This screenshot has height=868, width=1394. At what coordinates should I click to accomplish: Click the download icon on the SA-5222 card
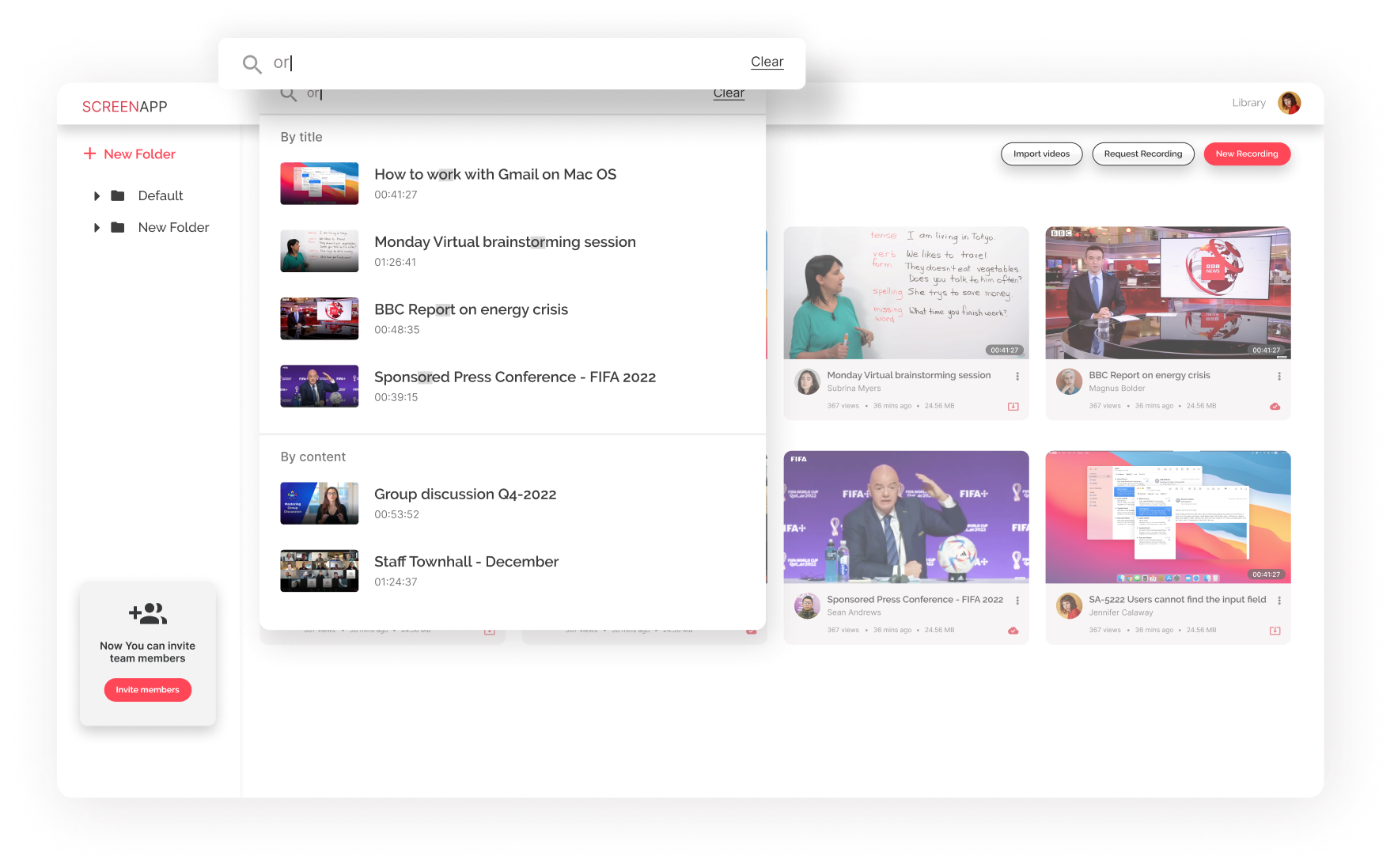(x=1275, y=631)
